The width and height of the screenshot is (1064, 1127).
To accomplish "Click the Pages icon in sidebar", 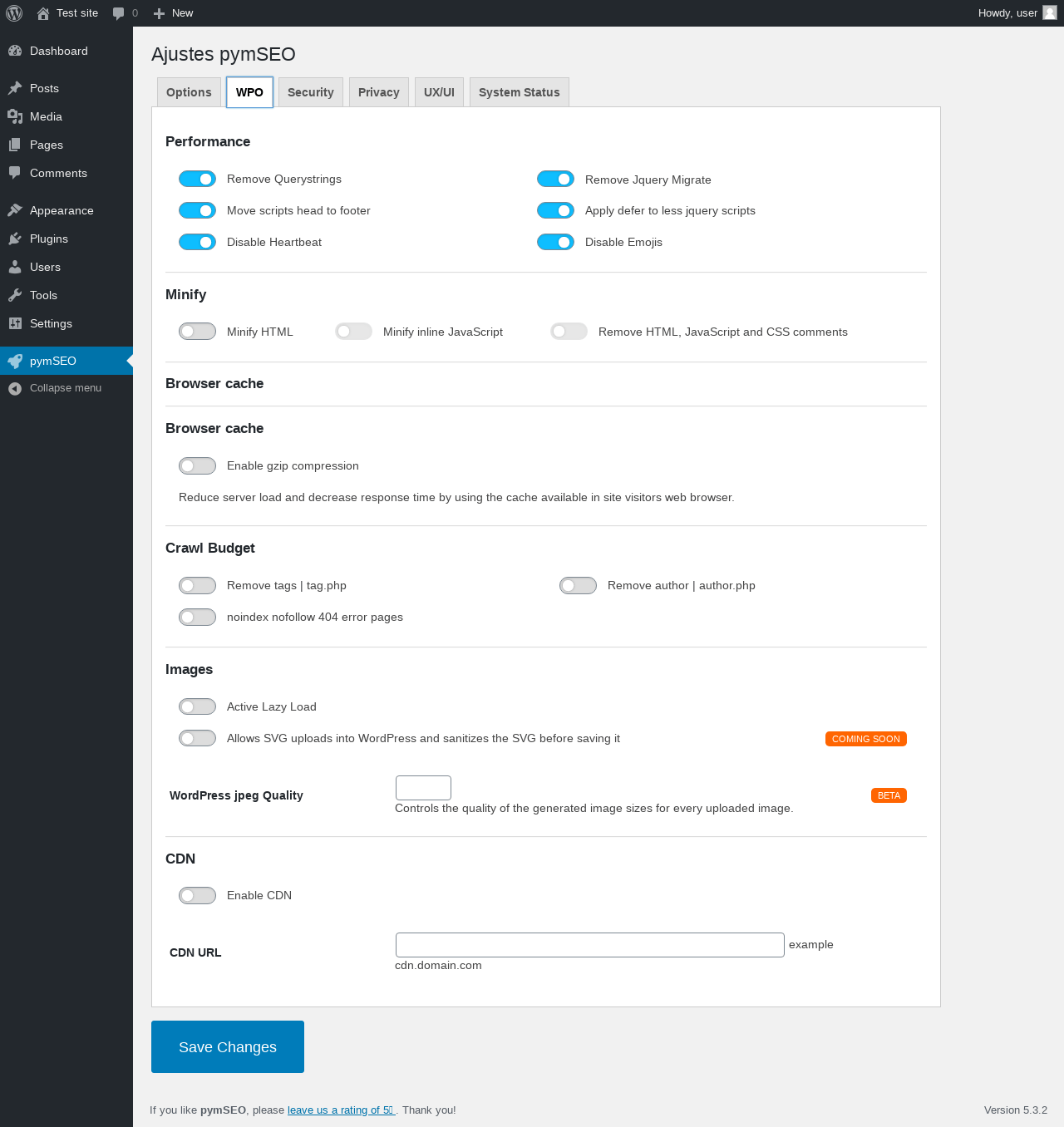I will pyautogui.click(x=15, y=145).
